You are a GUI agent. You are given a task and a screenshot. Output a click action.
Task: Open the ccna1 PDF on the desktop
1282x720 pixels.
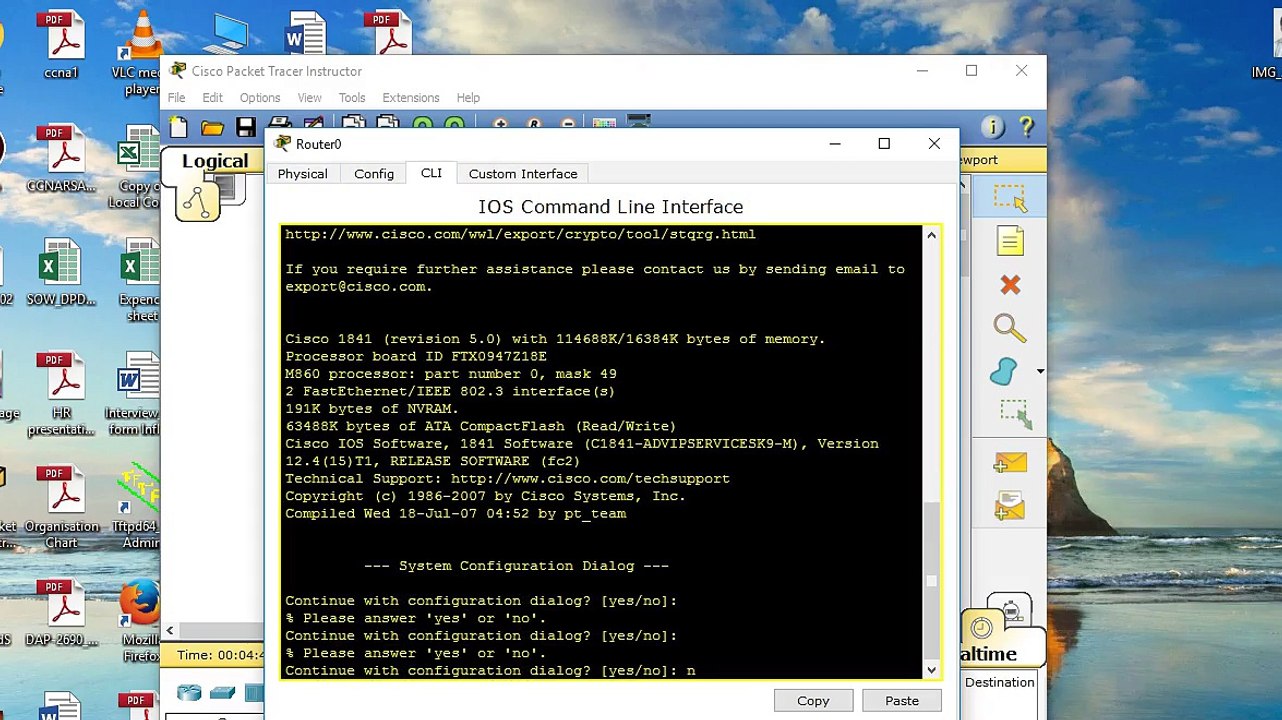62,47
